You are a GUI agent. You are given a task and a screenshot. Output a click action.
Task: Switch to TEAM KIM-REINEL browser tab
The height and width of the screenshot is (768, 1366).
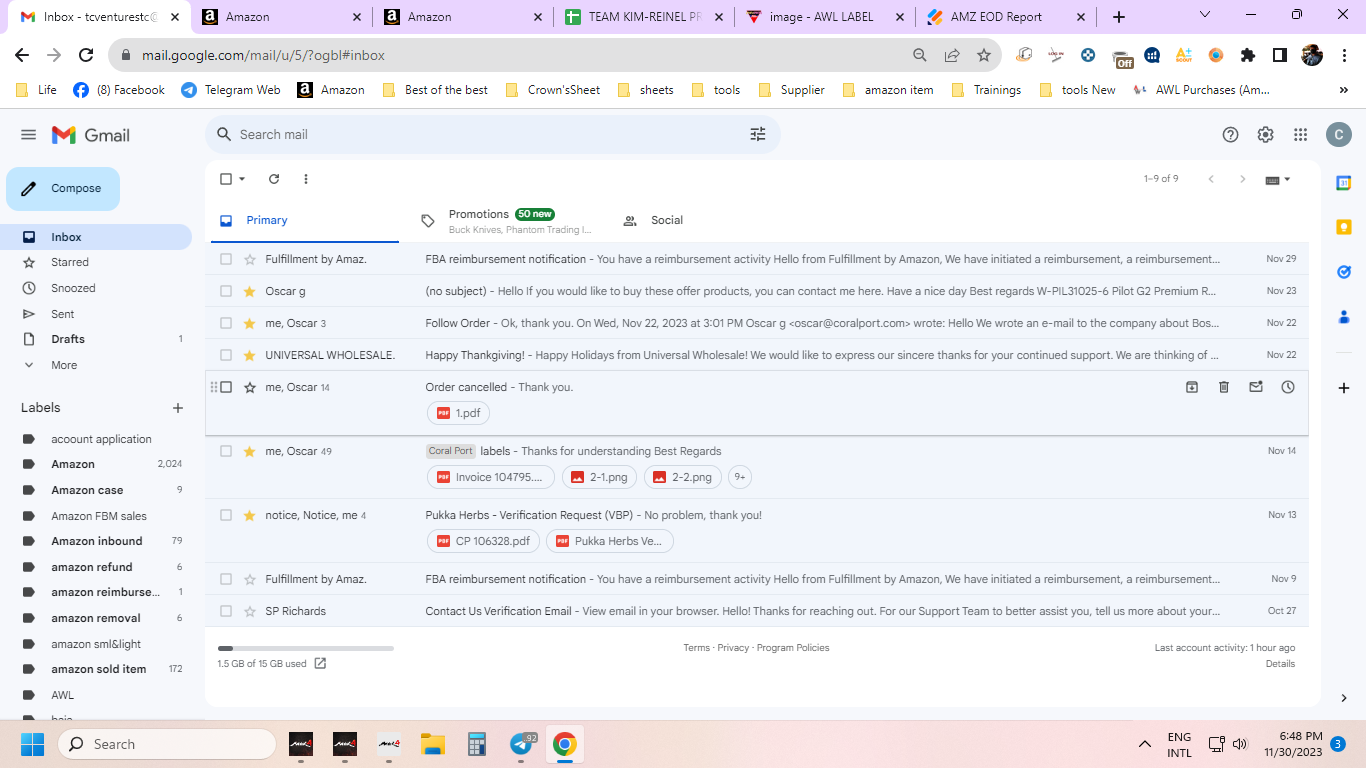[645, 17]
